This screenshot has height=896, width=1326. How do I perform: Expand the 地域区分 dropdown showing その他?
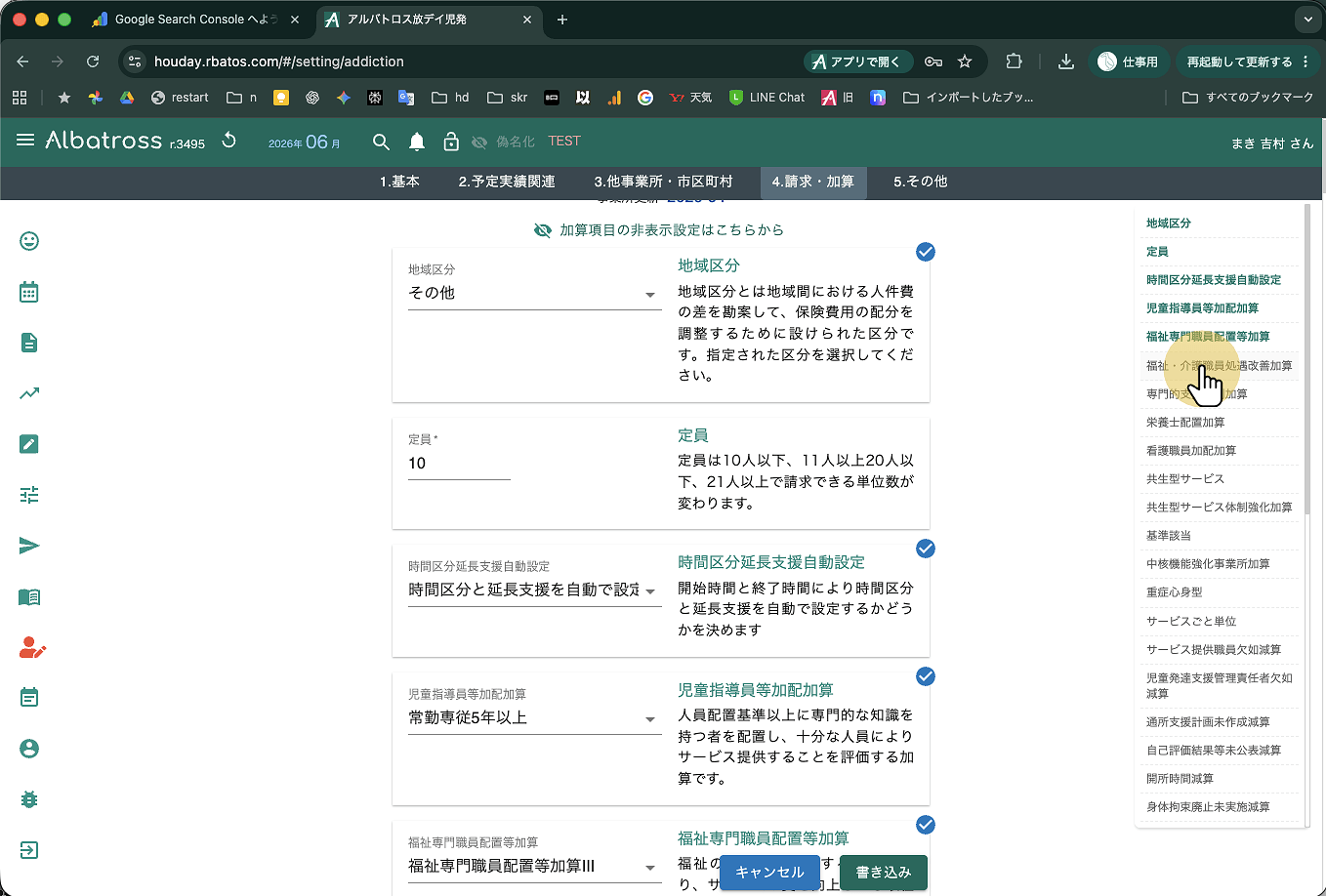coord(534,294)
